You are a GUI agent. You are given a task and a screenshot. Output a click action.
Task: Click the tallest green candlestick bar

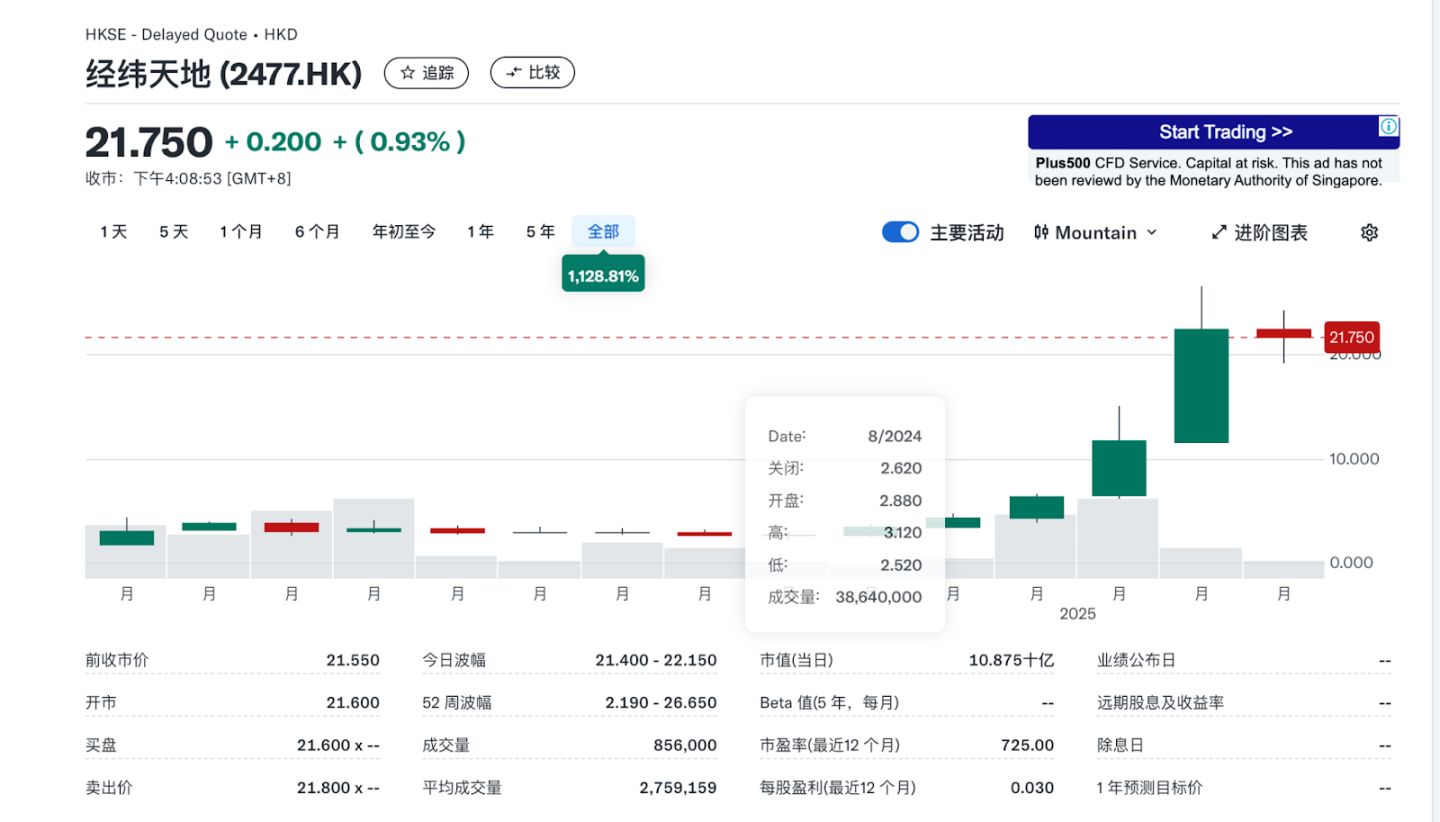pyautogui.click(x=1201, y=385)
